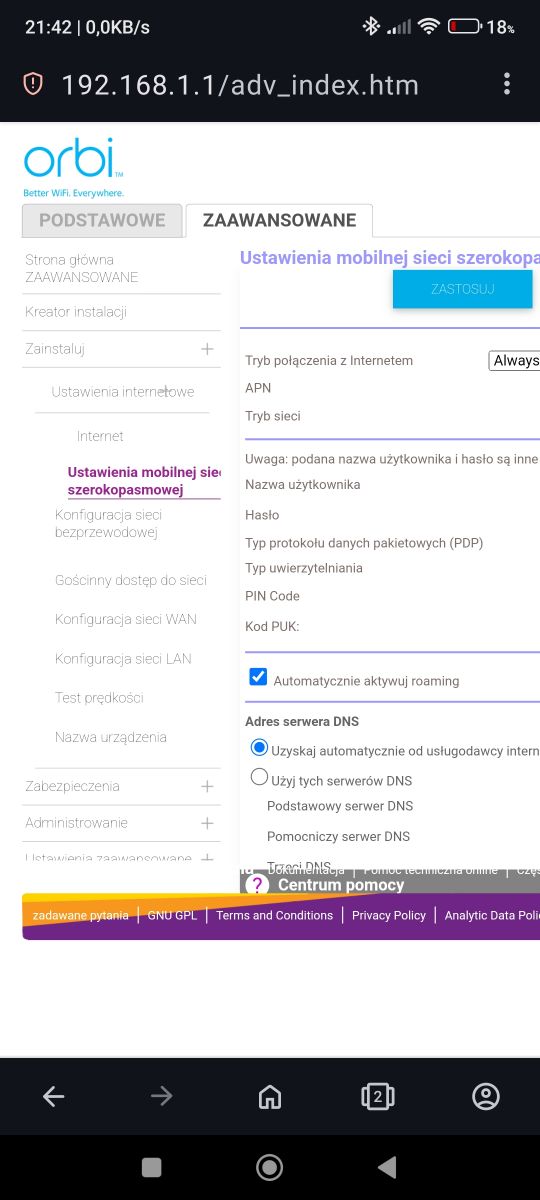The image size is (540, 1200).
Task: Open the tabs switcher icon showing 2
Action: click(x=377, y=1097)
